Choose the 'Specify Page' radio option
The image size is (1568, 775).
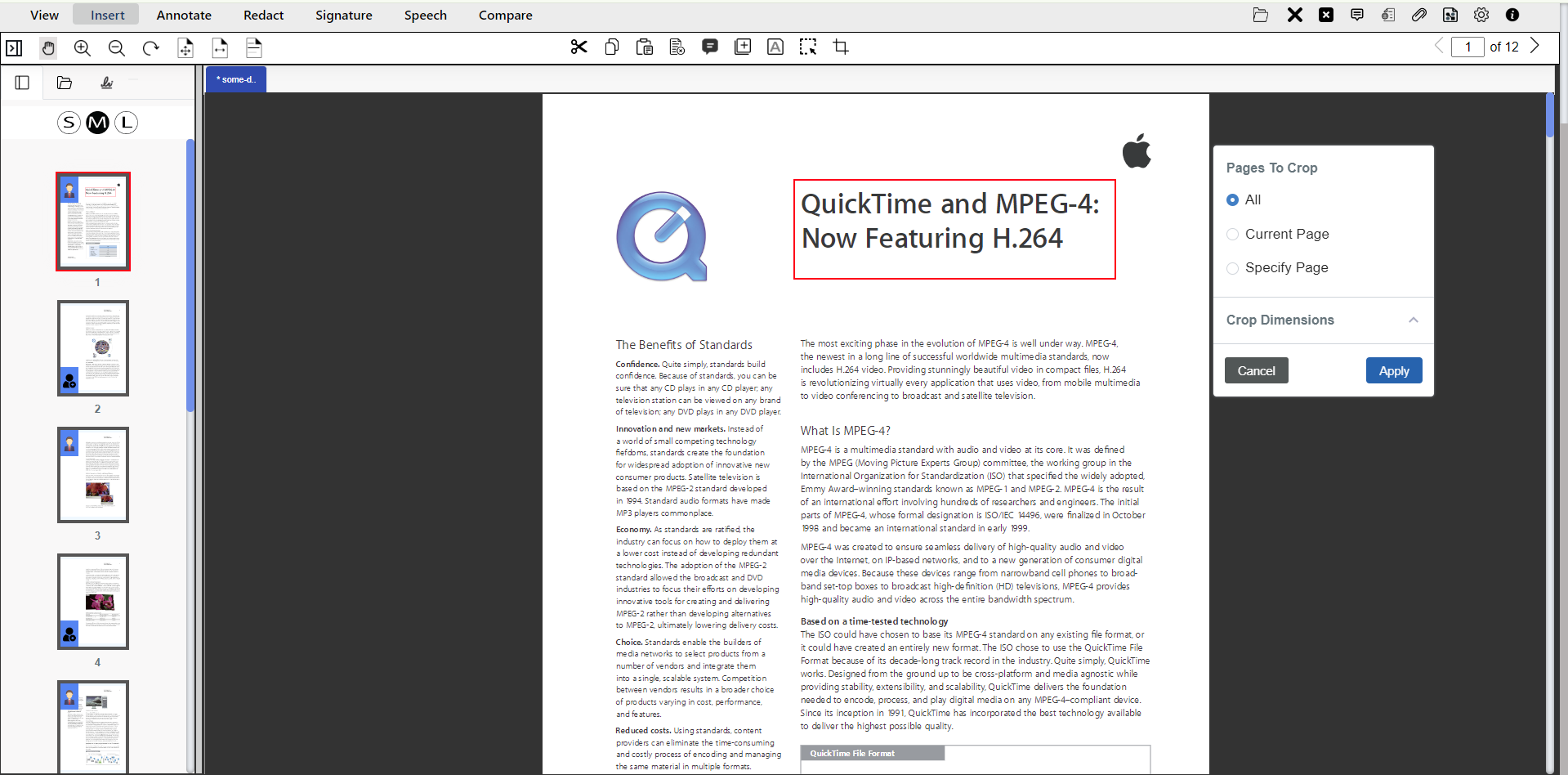click(1233, 268)
